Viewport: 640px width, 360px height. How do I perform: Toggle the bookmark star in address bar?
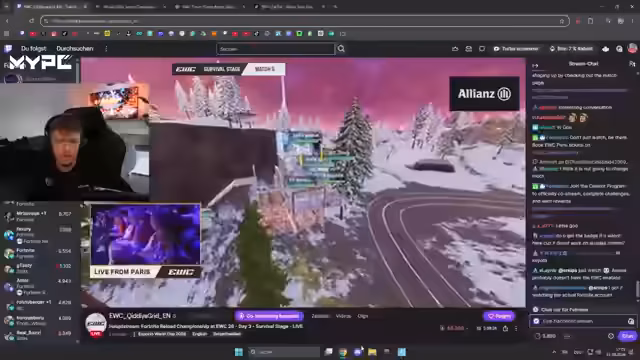click(562, 21)
